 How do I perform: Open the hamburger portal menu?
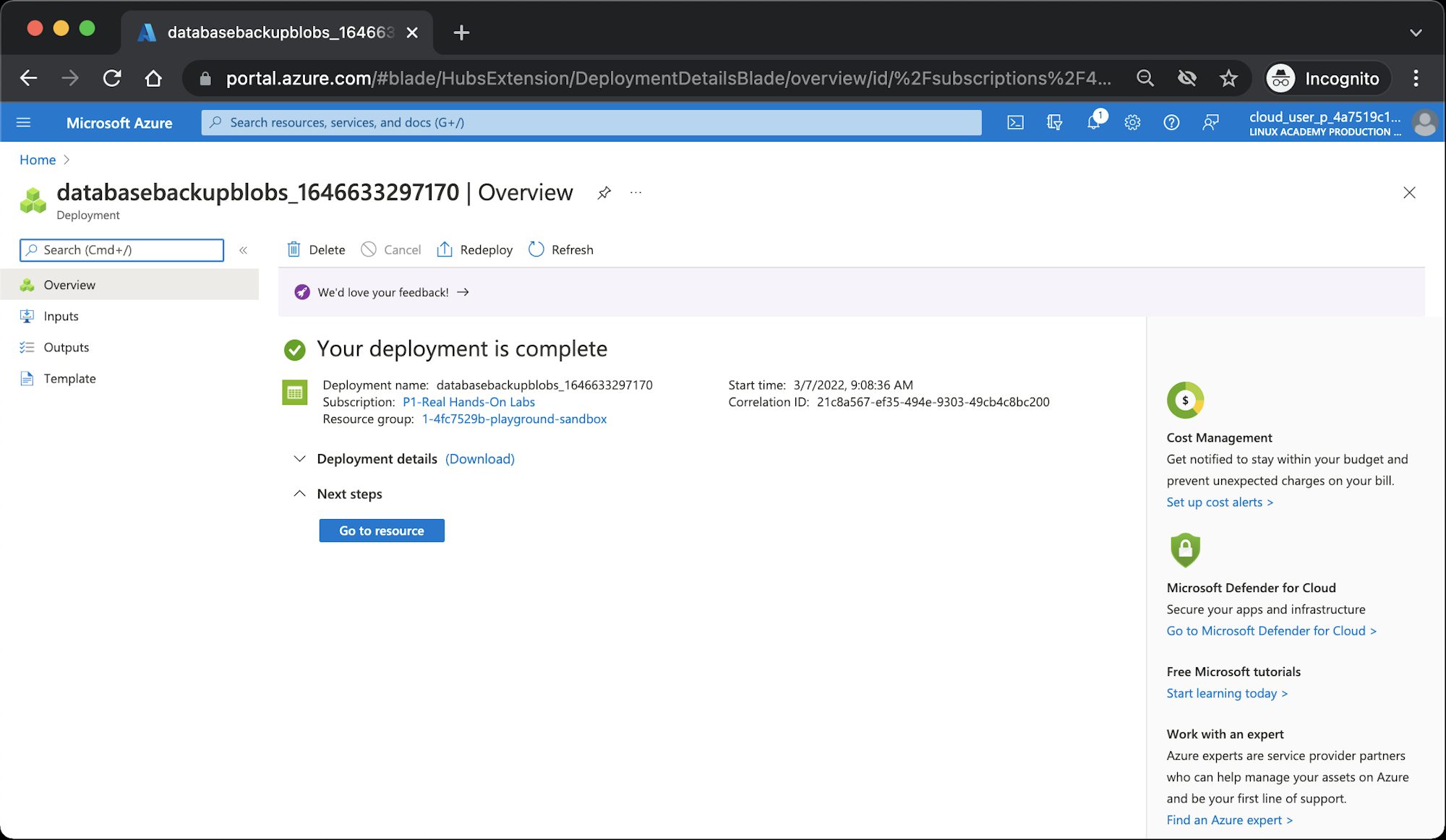[23, 122]
